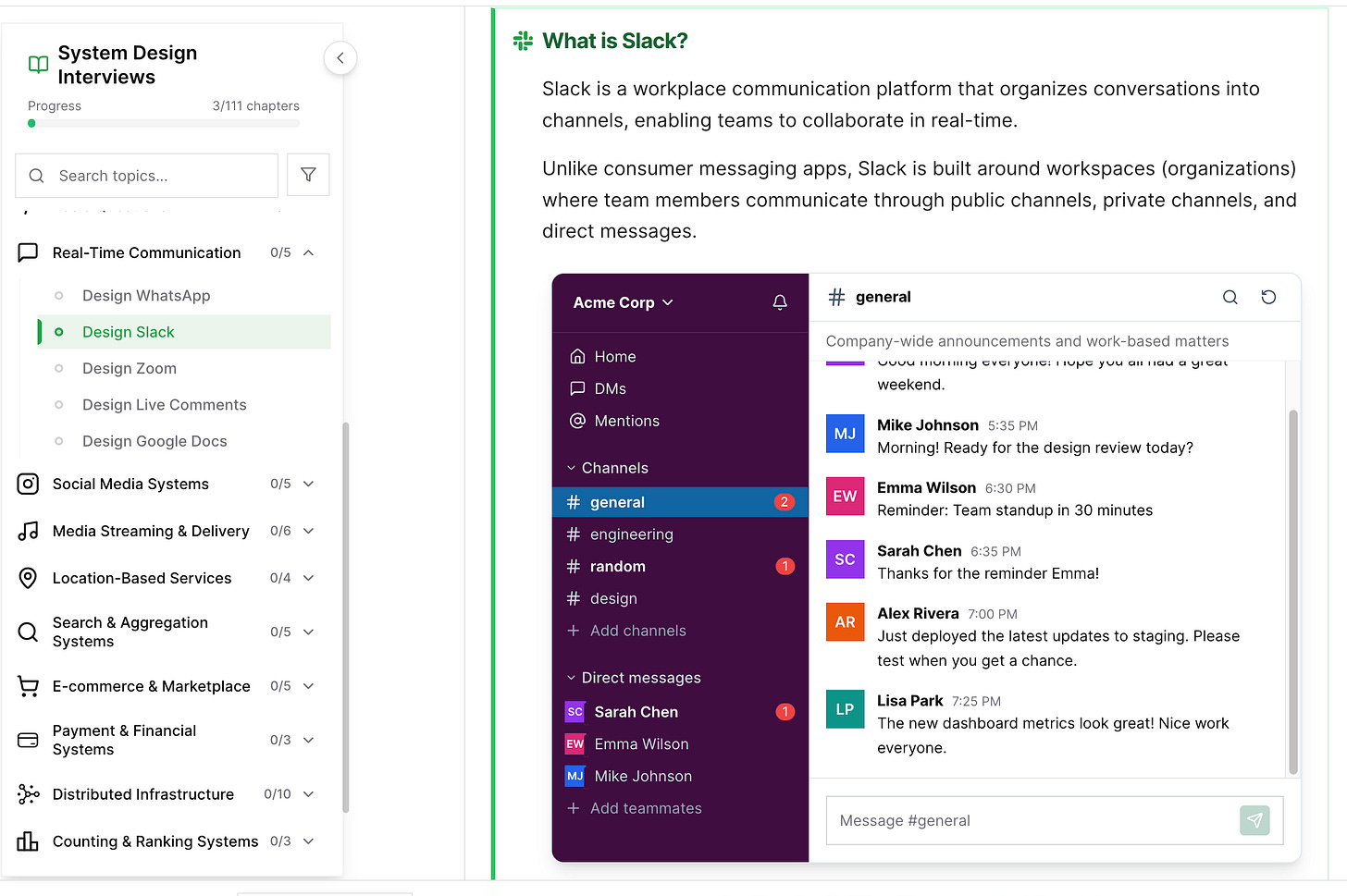The image size is (1347, 896).
Task: Expand E-commerce & Marketplace section
Action: coord(309,686)
